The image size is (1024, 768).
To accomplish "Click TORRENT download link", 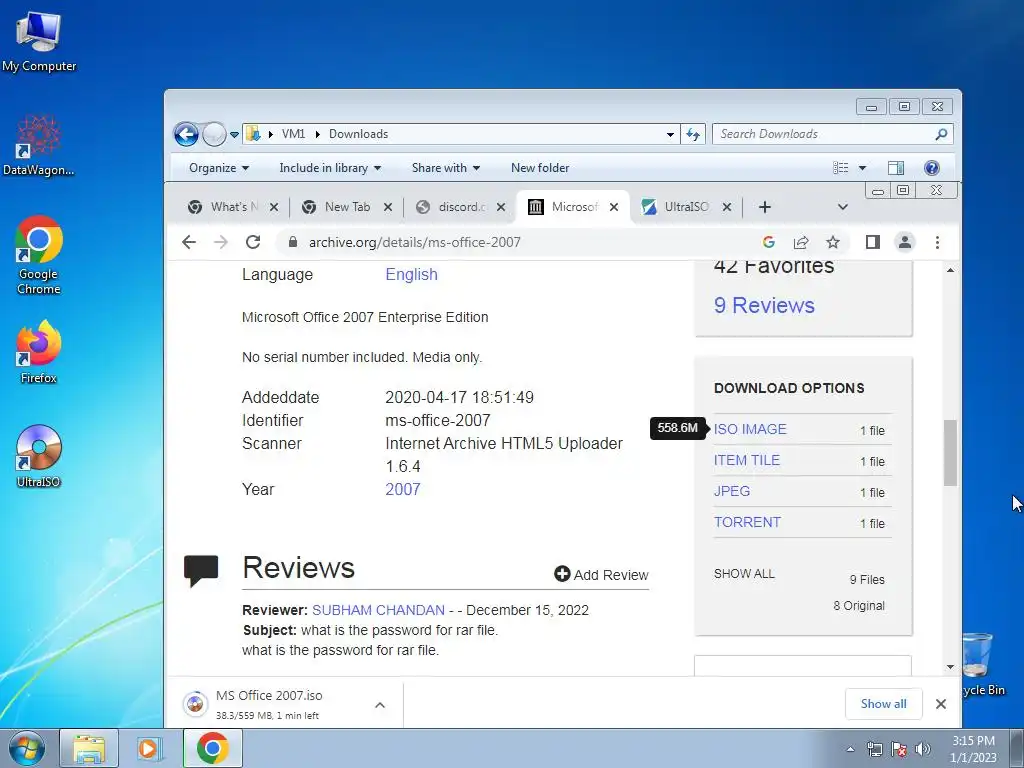I will (747, 522).
